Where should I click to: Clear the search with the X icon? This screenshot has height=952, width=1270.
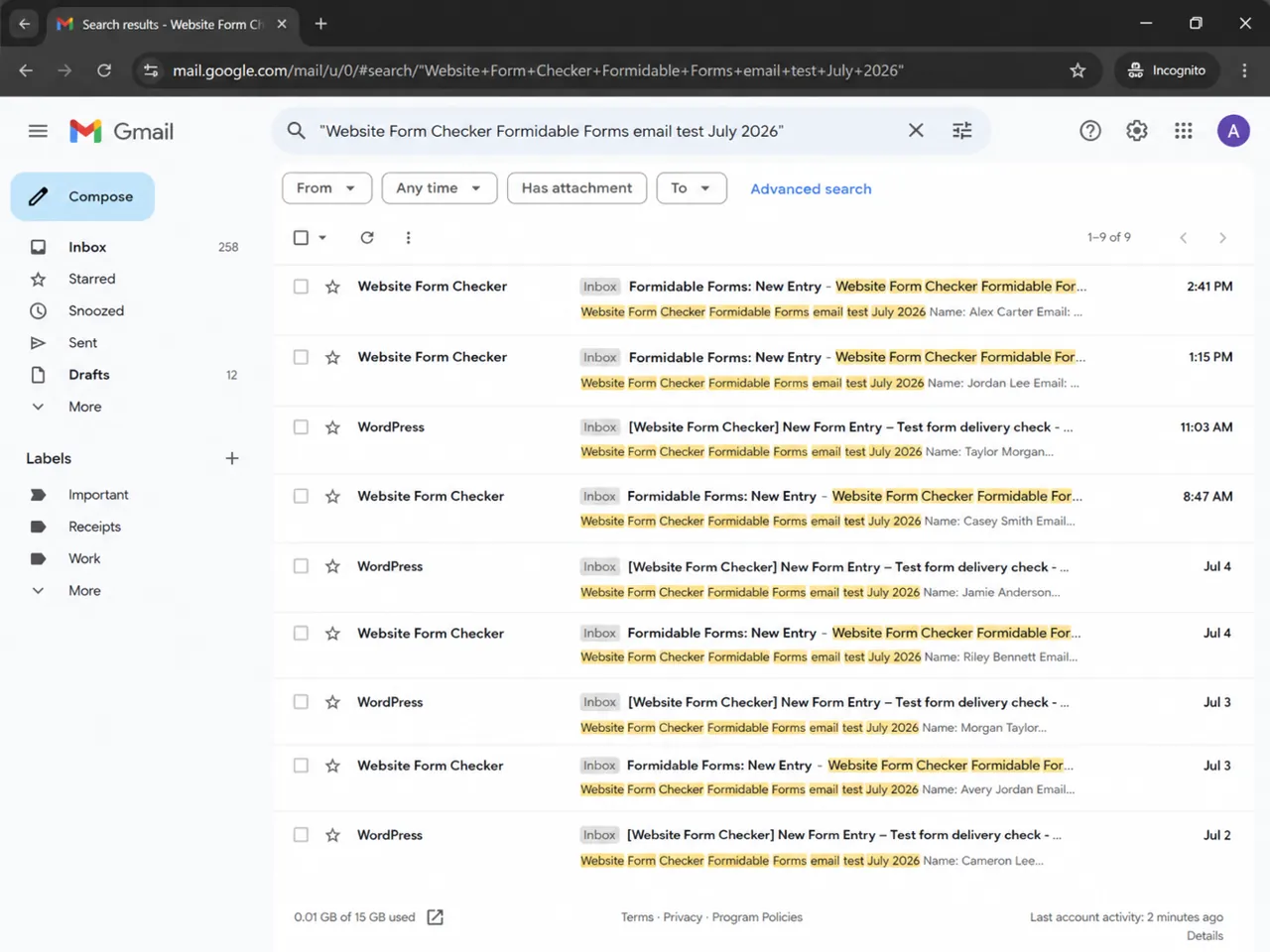click(916, 131)
